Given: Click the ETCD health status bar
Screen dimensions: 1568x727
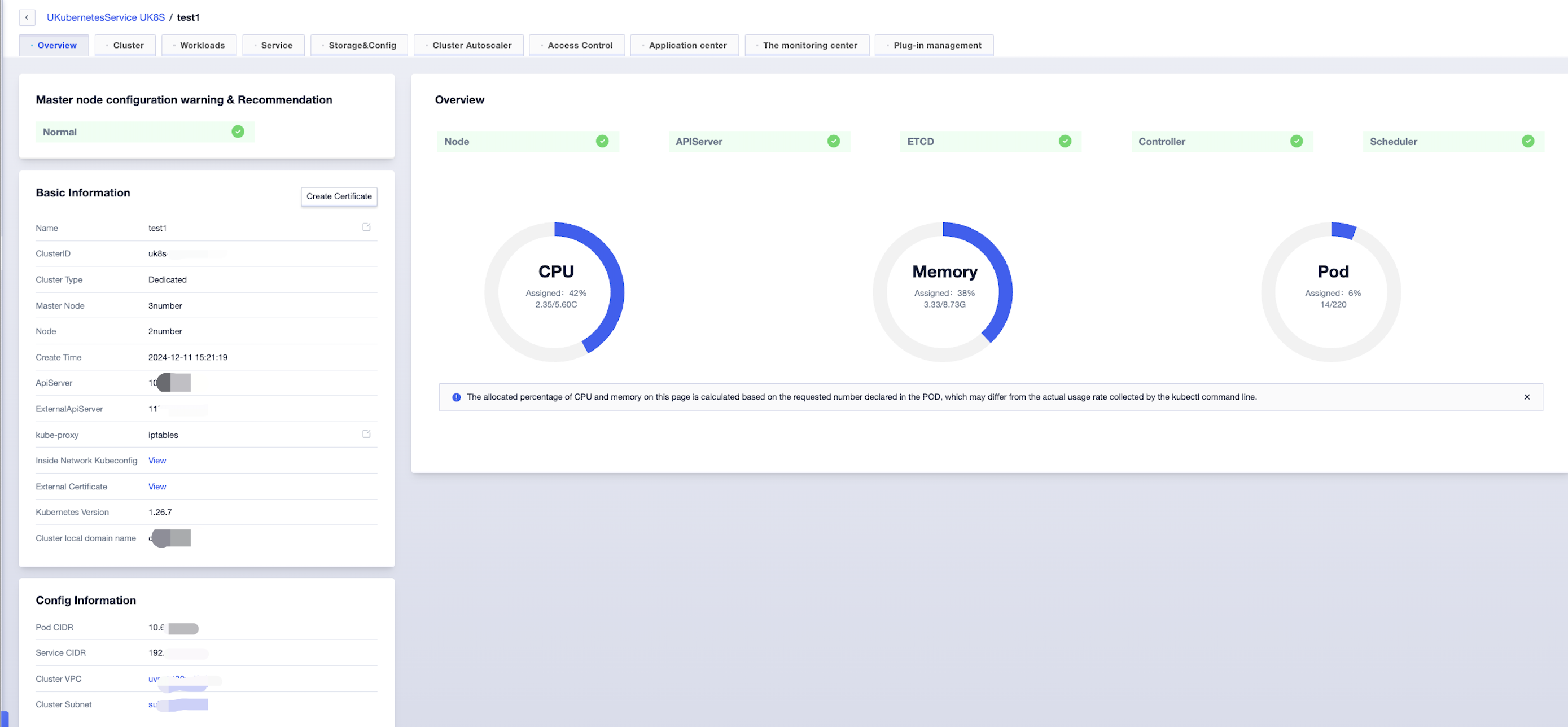Looking at the screenshot, I should [x=991, y=141].
